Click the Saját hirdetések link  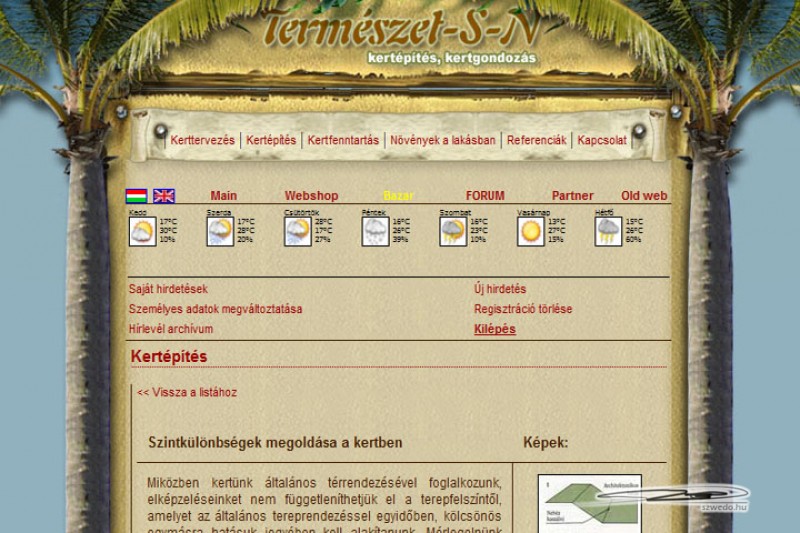pos(168,289)
